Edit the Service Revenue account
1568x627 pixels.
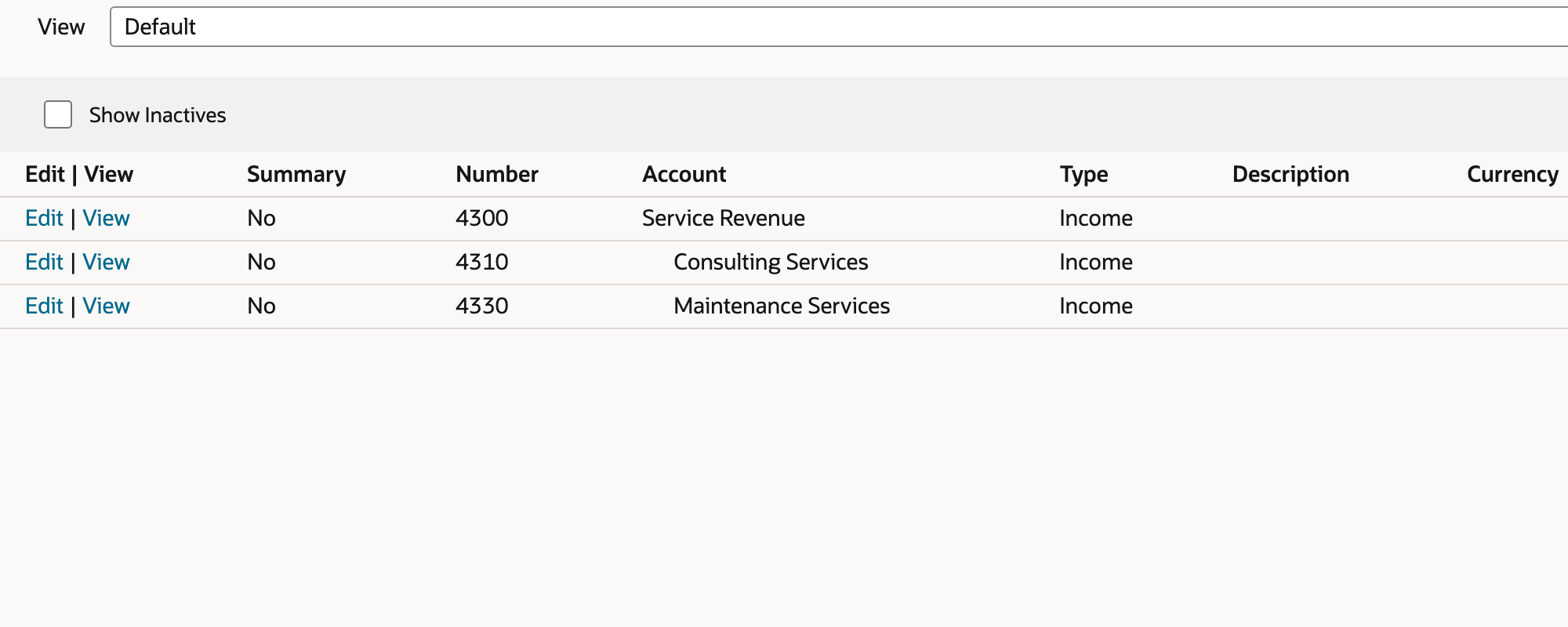point(44,218)
